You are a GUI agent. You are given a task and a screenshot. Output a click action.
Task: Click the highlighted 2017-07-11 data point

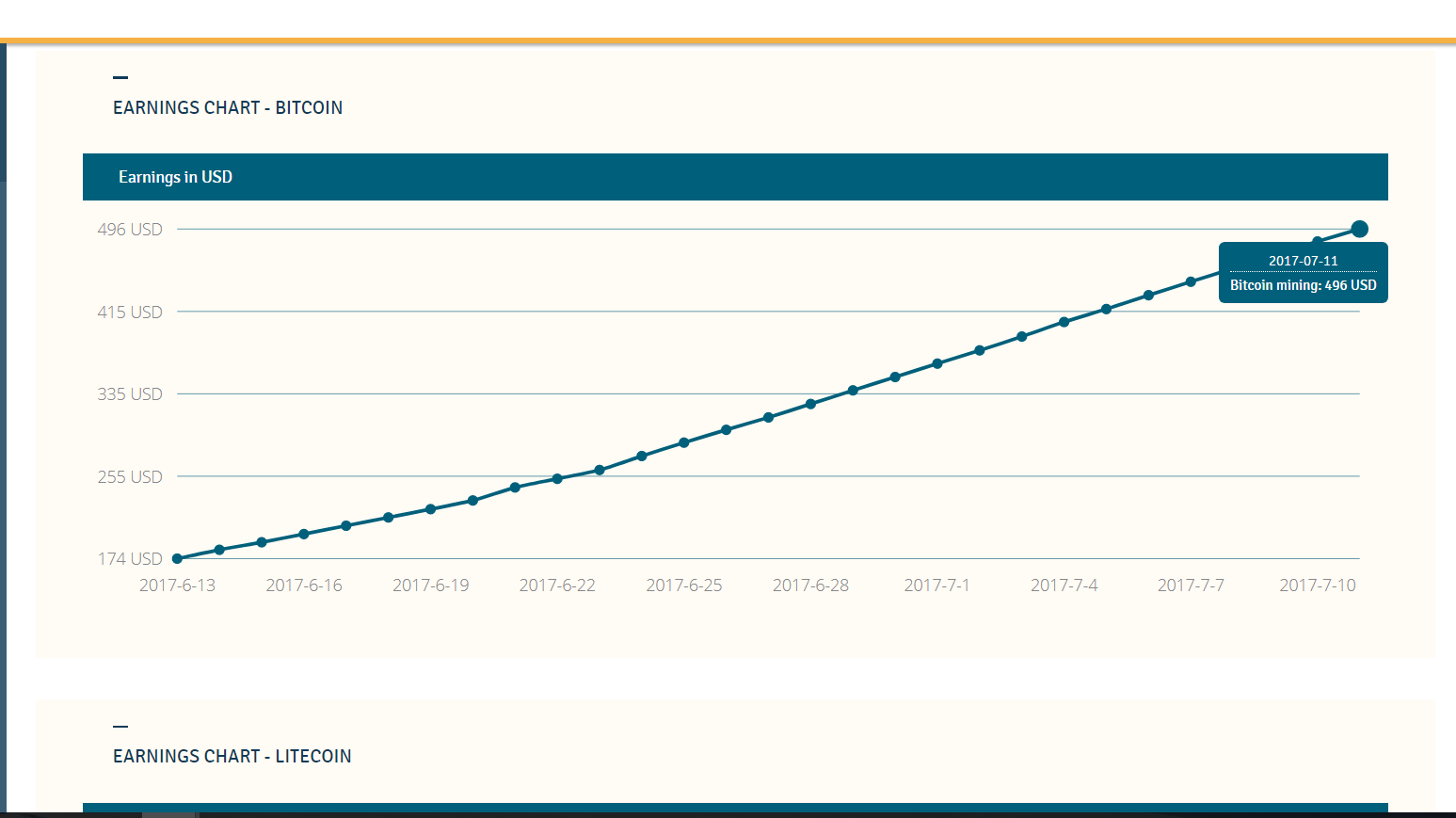[x=1359, y=229]
